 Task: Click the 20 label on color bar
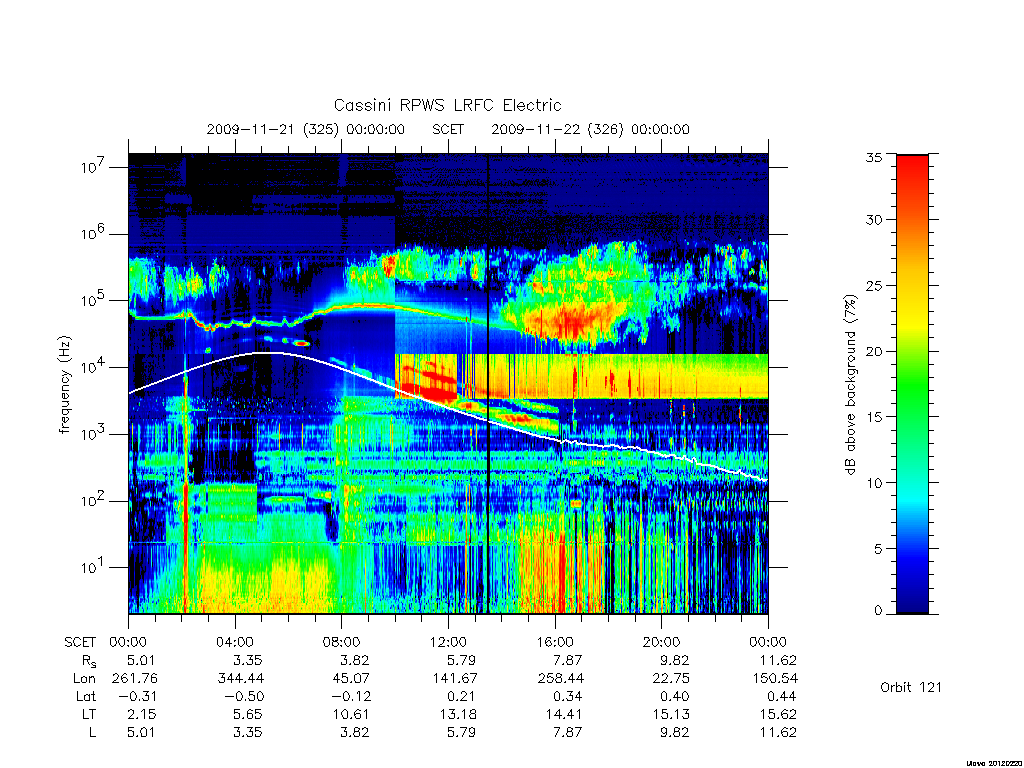pos(874,351)
